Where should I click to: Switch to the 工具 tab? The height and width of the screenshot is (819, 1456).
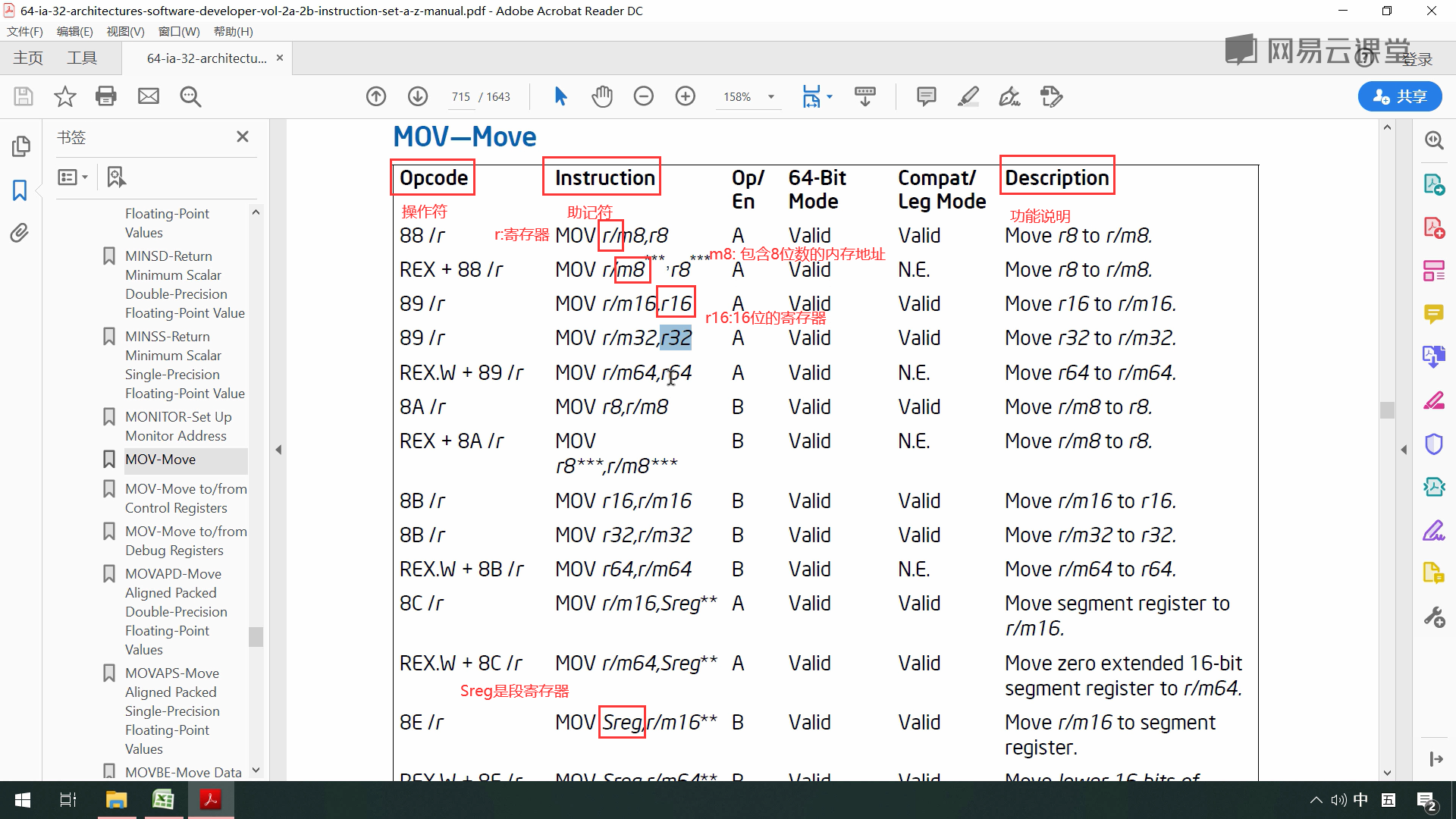[82, 58]
